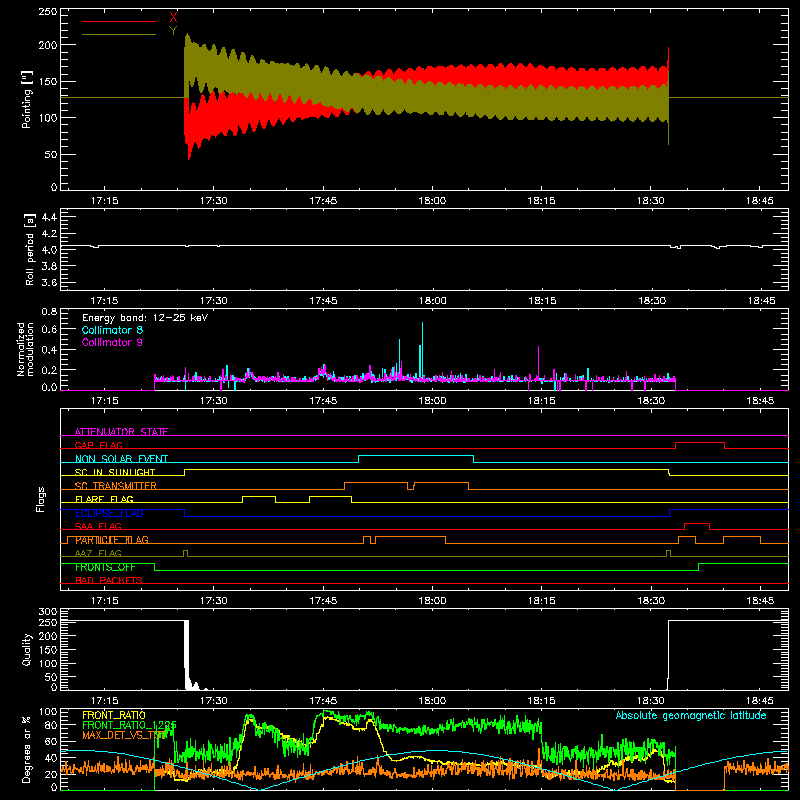Click the '300' tick on the Quality axis
The height and width of the screenshot is (800, 800).
(48, 612)
